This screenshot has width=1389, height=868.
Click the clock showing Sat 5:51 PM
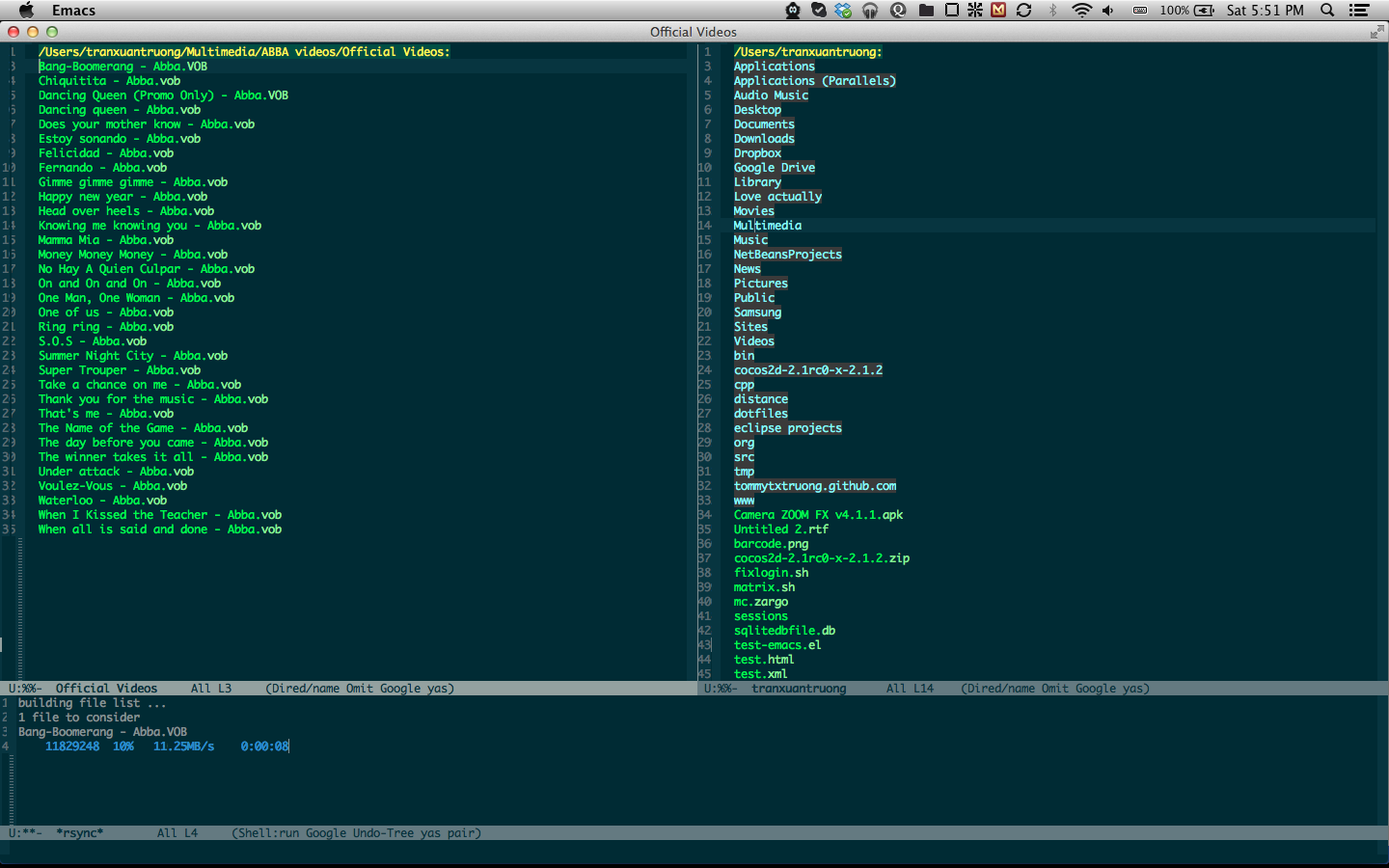[x=1266, y=10]
